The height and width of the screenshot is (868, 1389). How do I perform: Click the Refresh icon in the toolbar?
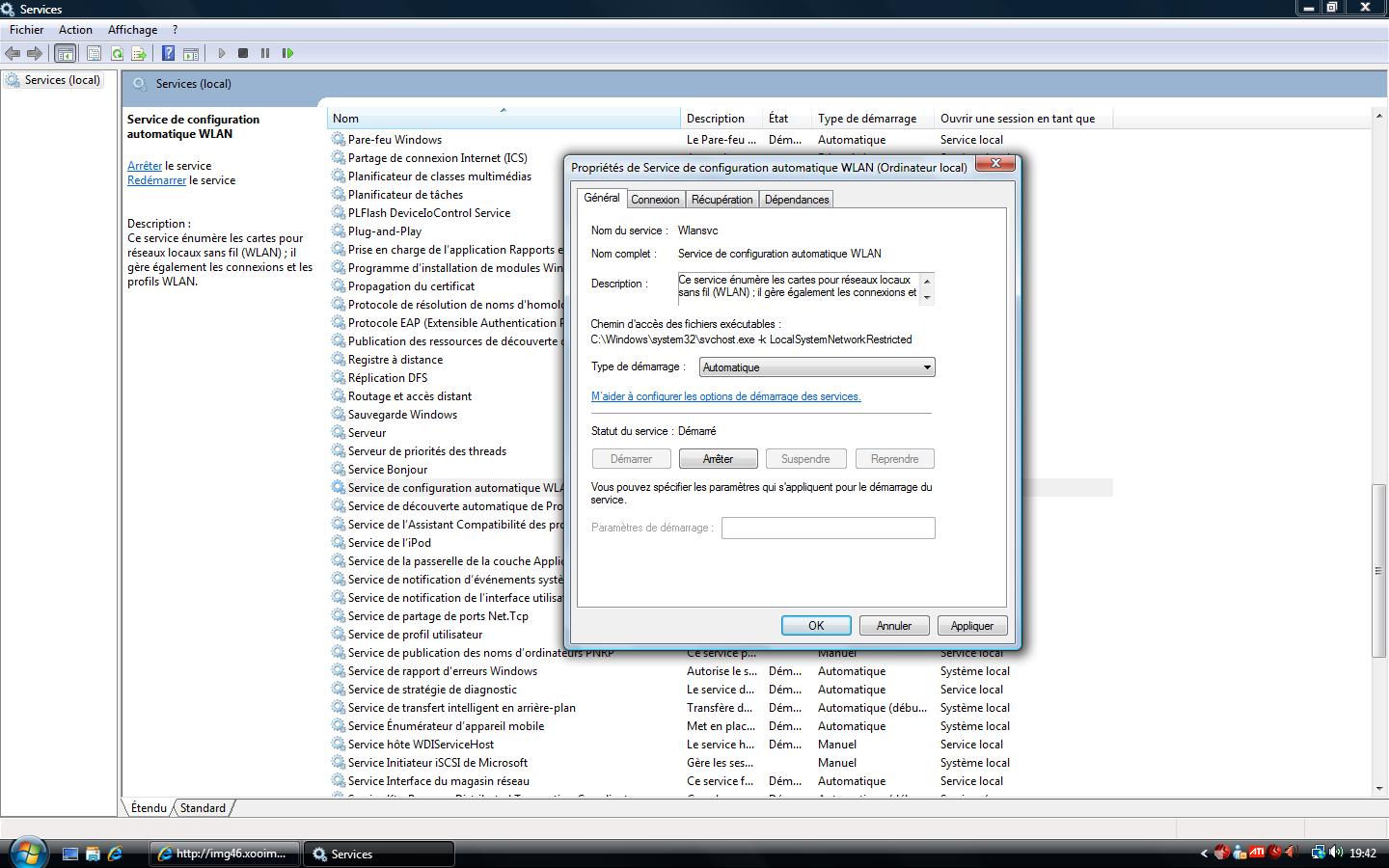coord(117,53)
